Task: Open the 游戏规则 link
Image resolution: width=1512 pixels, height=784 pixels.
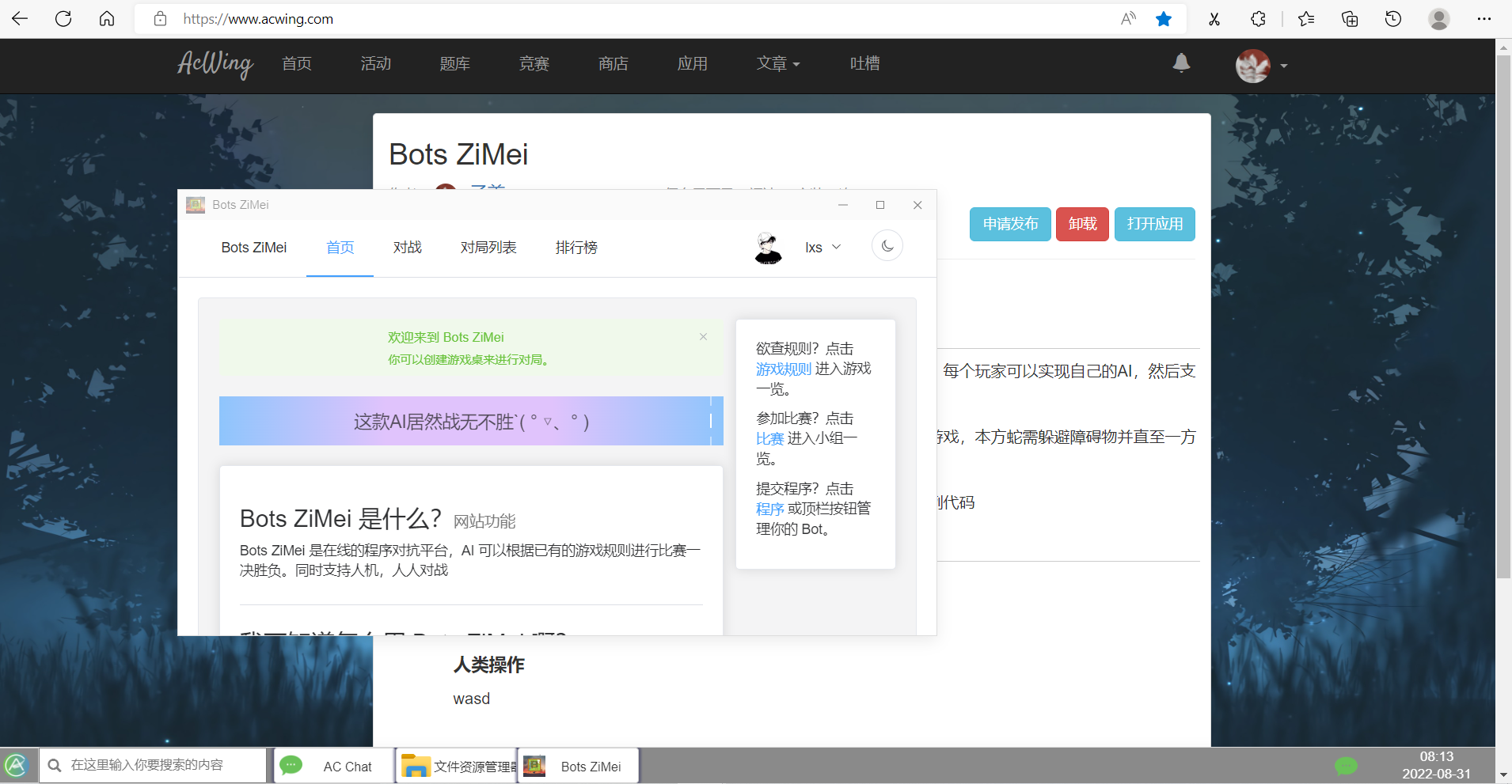Action: pos(783,368)
